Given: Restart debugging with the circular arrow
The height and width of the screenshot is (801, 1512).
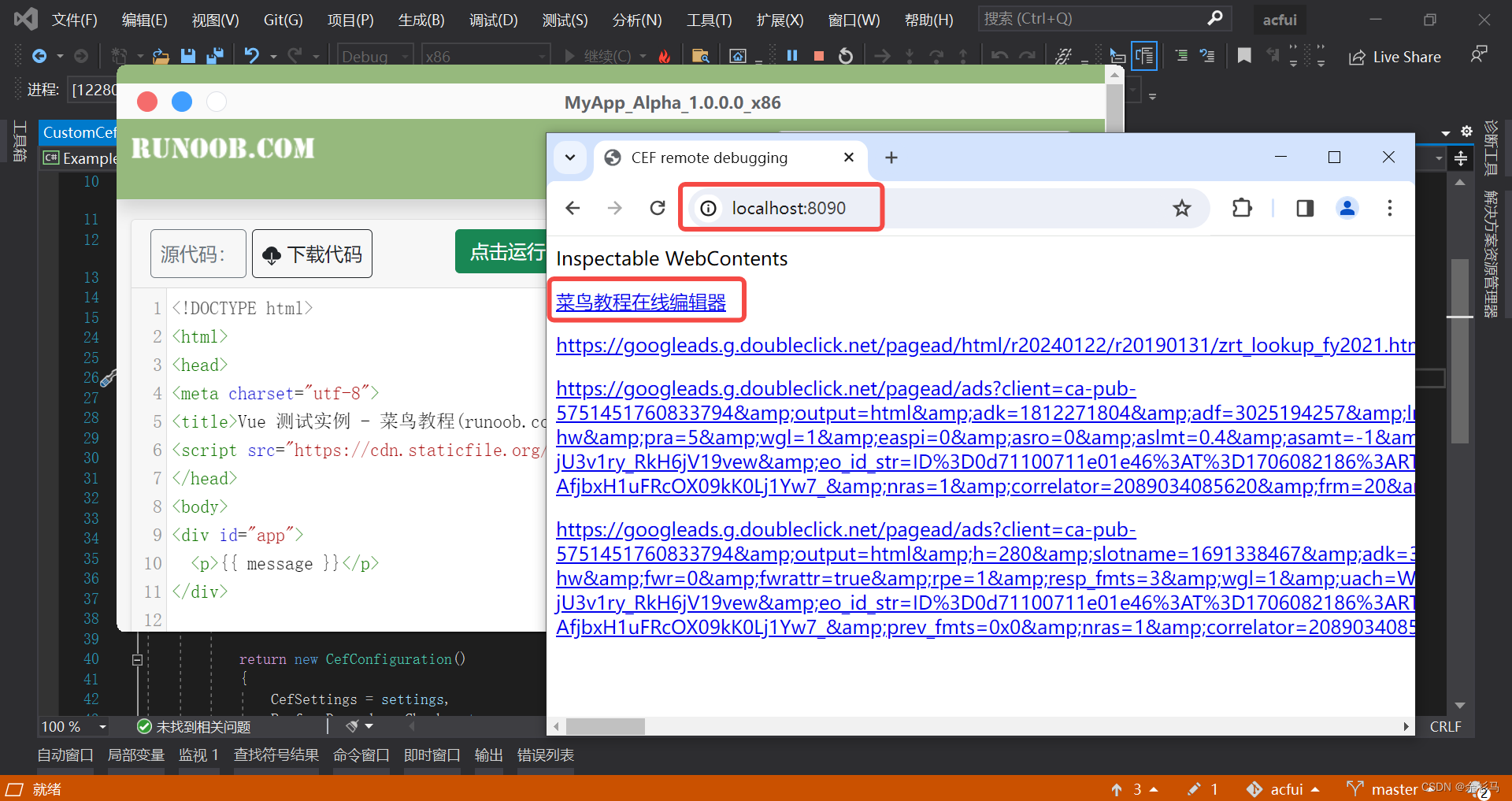Looking at the screenshot, I should click(846, 56).
